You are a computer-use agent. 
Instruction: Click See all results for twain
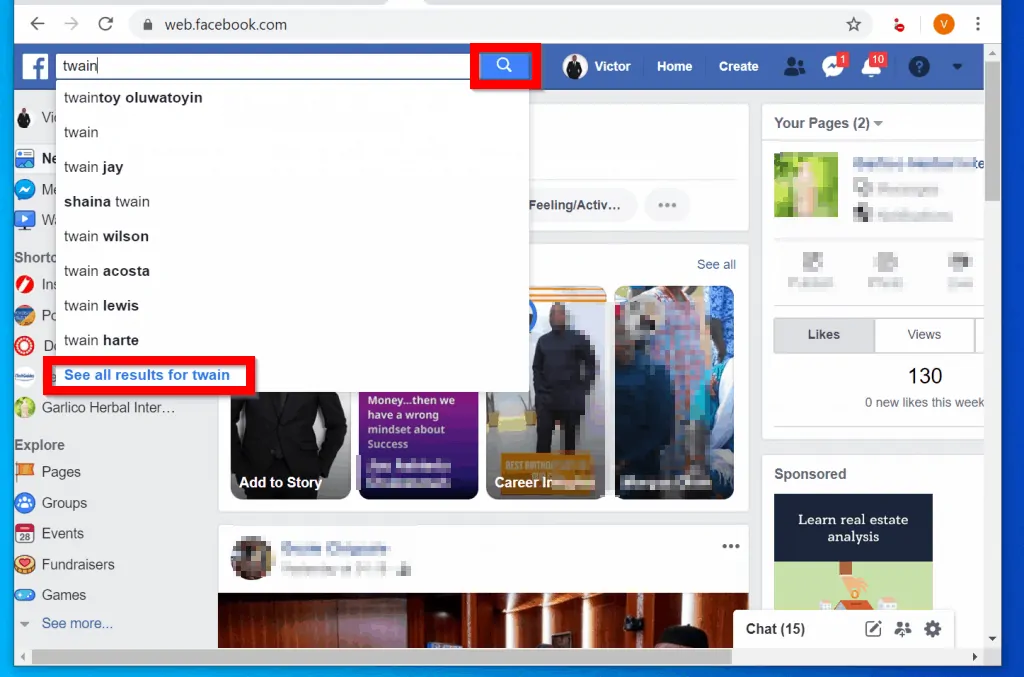(147, 374)
